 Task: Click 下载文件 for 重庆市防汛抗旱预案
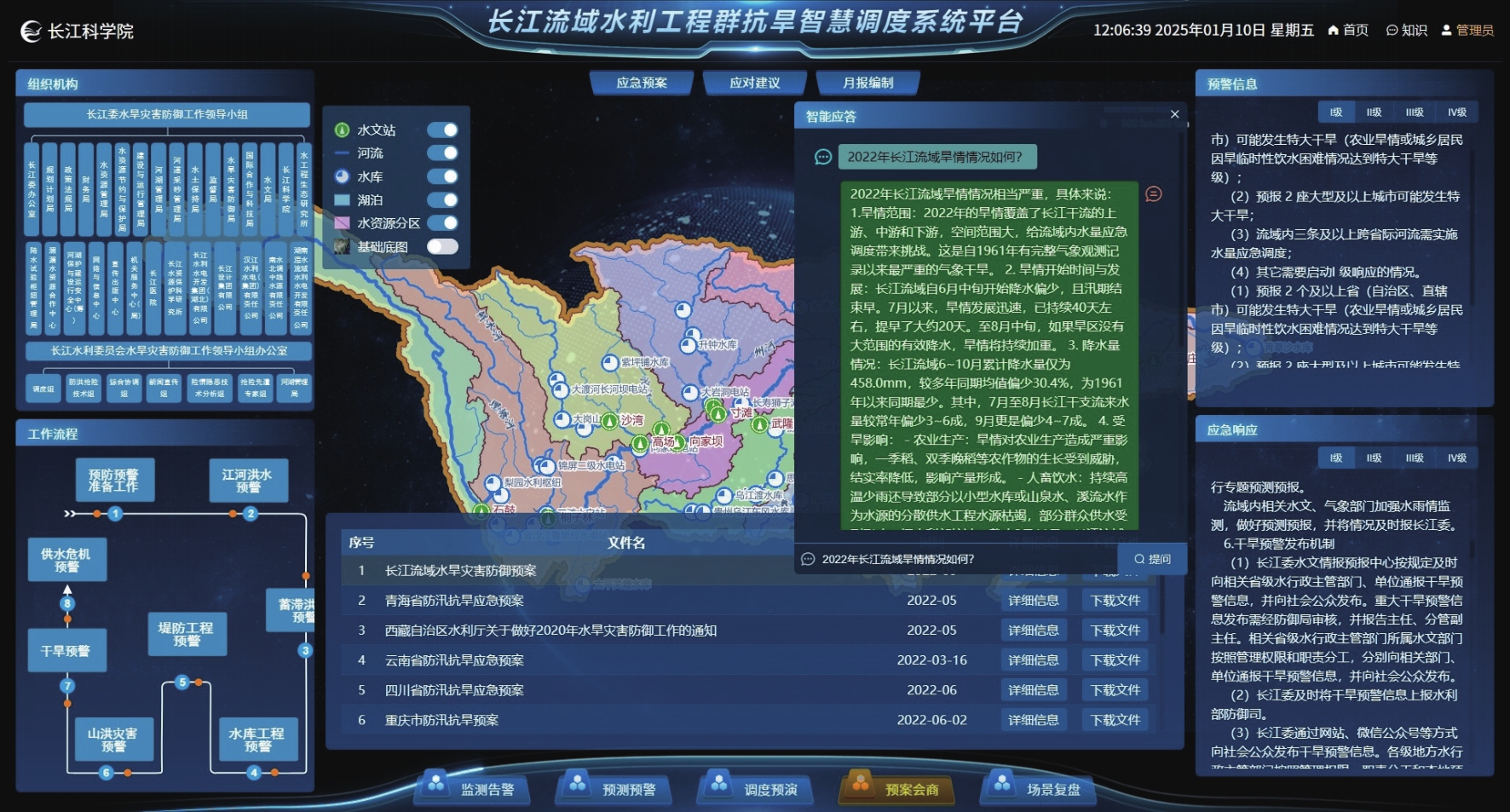click(1115, 720)
